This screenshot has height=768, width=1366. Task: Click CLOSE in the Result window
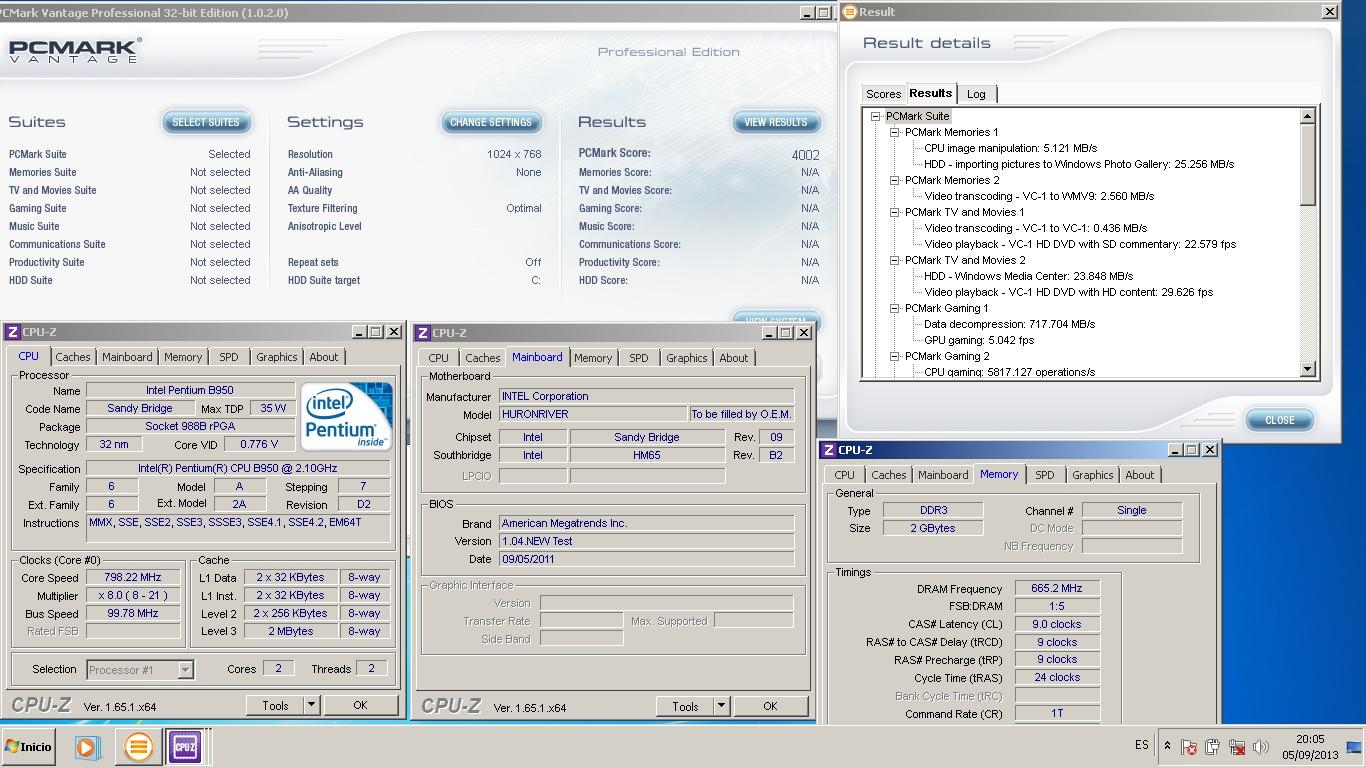pyautogui.click(x=1280, y=420)
